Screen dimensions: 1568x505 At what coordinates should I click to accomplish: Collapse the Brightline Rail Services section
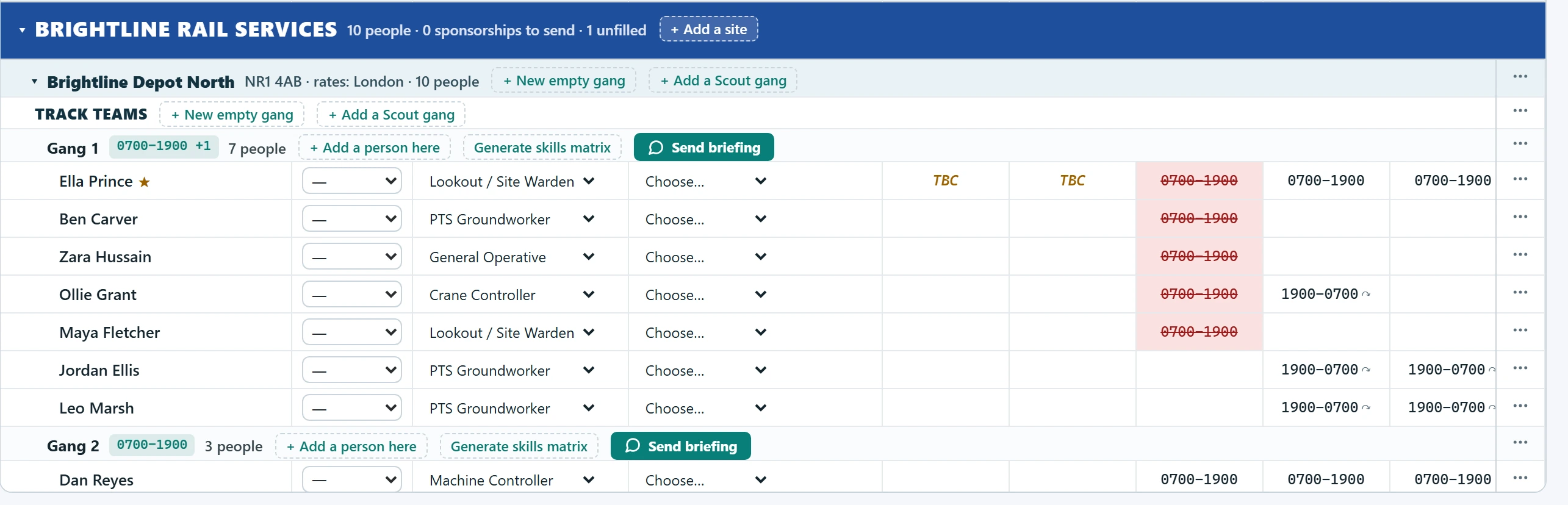(x=23, y=30)
